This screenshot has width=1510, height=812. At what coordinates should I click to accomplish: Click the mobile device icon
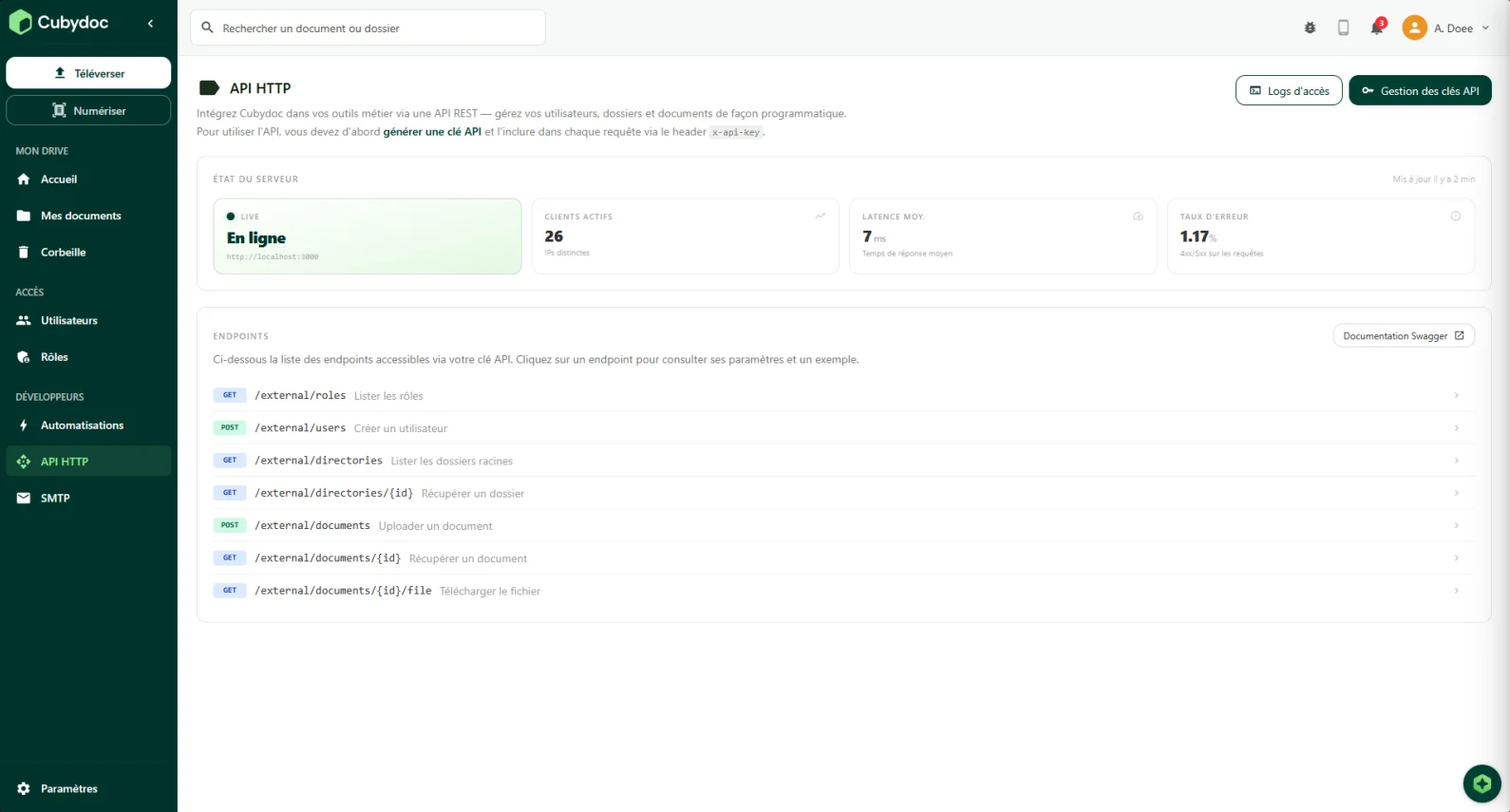tap(1343, 28)
